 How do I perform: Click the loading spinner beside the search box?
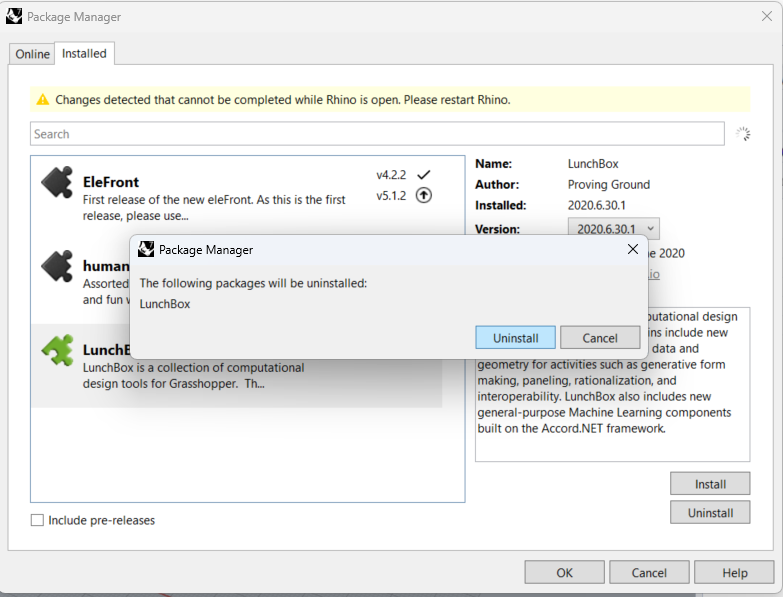tap(743, 134)
